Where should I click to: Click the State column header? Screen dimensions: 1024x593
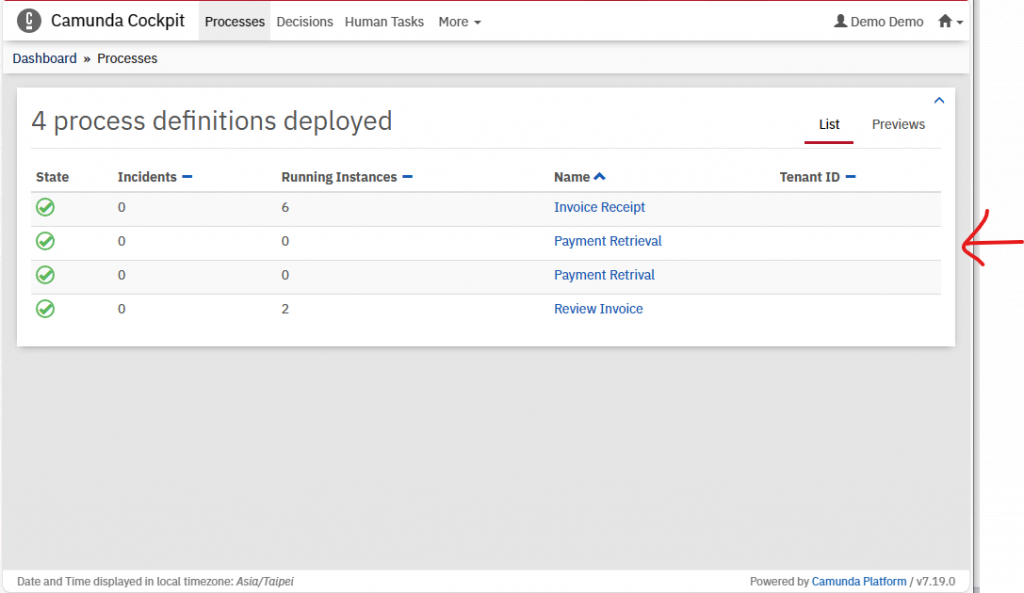click(52, 177)
